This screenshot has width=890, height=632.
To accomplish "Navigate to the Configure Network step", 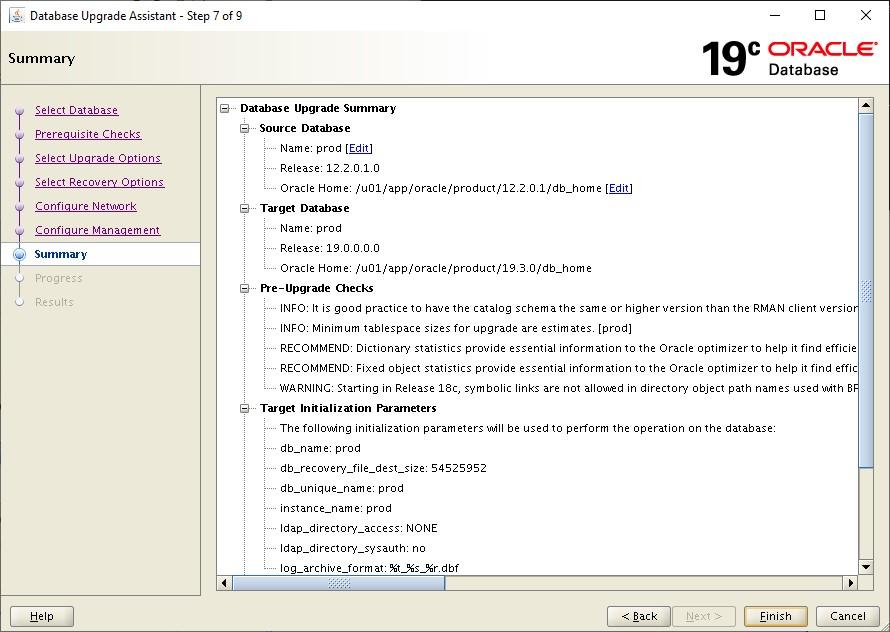I will click(x=85, y=206).
